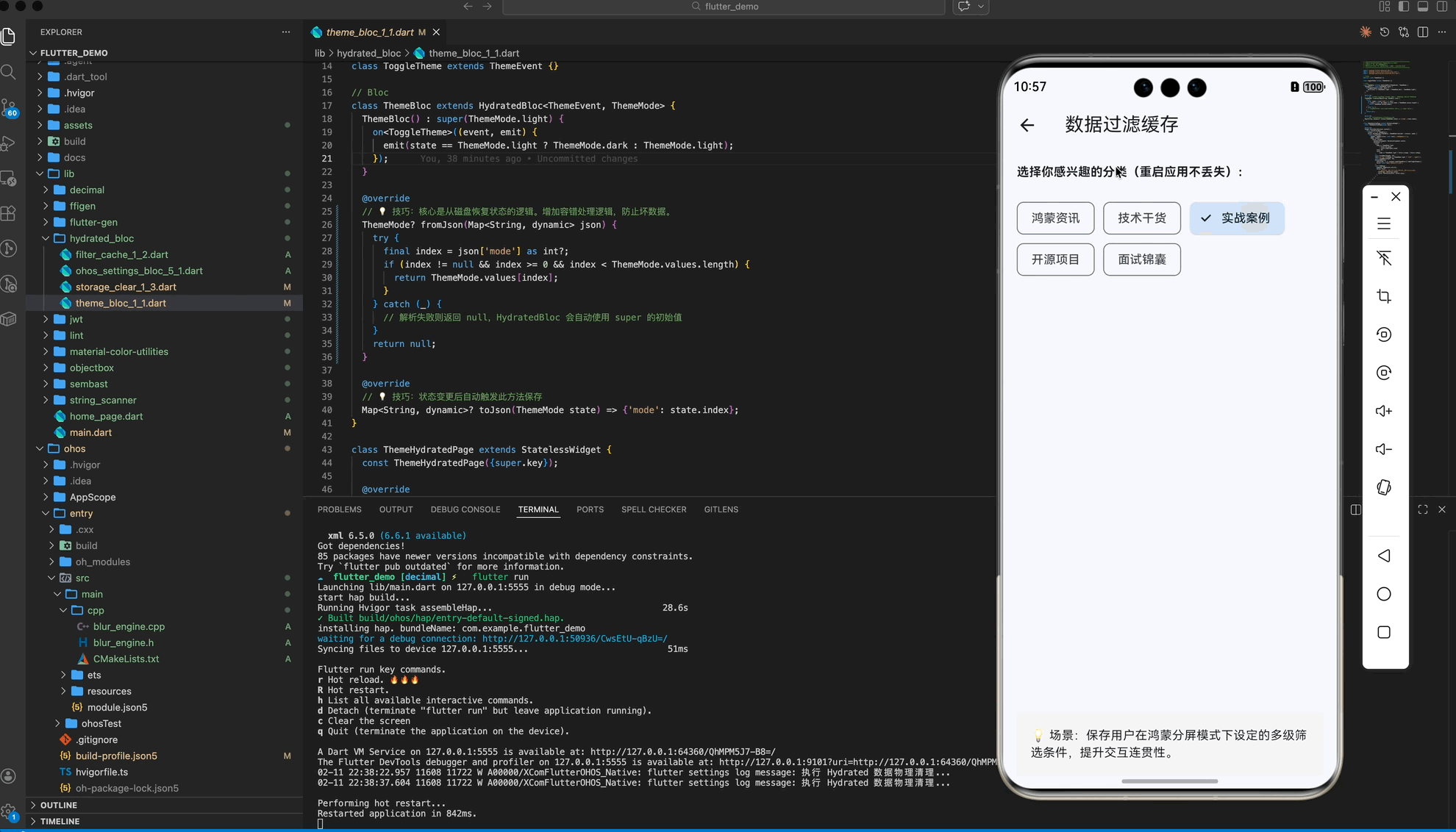This screenshot has width=1456, height=832.
Task: Deselect the 实战案例 filter chip
Action: pyautogui.click(x=1236, y=218)
